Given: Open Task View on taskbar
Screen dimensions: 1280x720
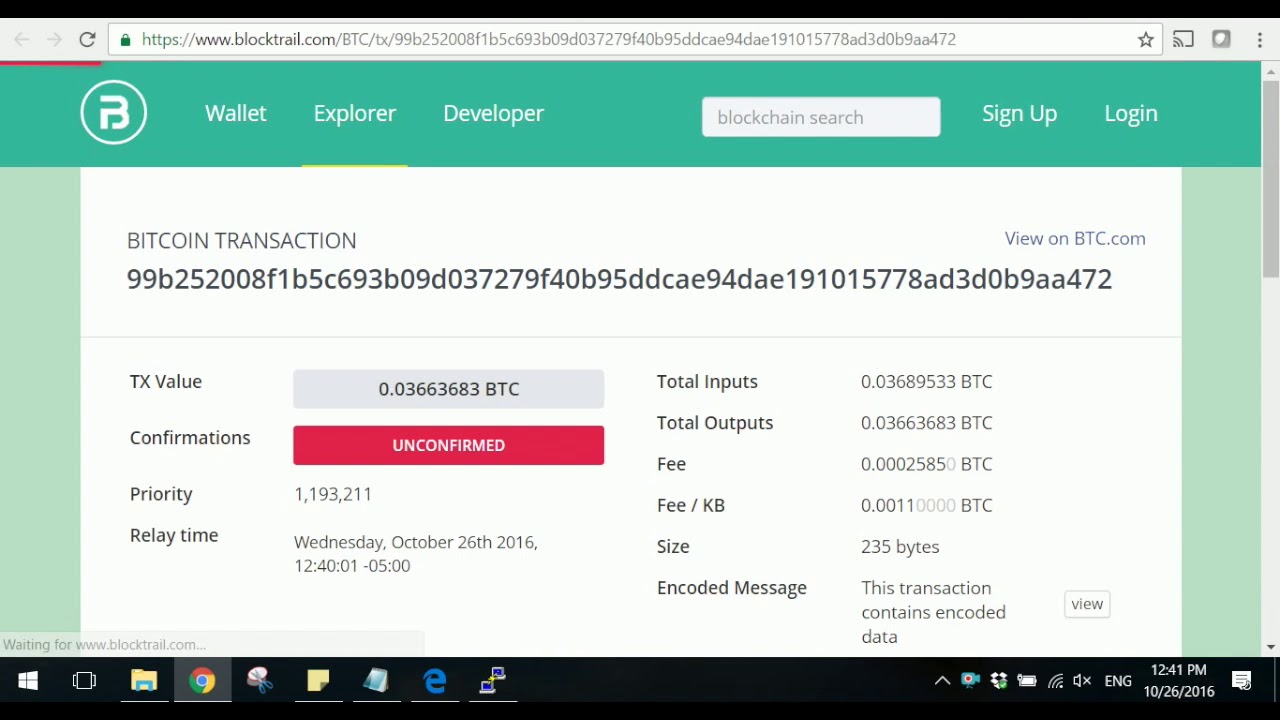Looking at the screenshot, I should tap(84, 681).
